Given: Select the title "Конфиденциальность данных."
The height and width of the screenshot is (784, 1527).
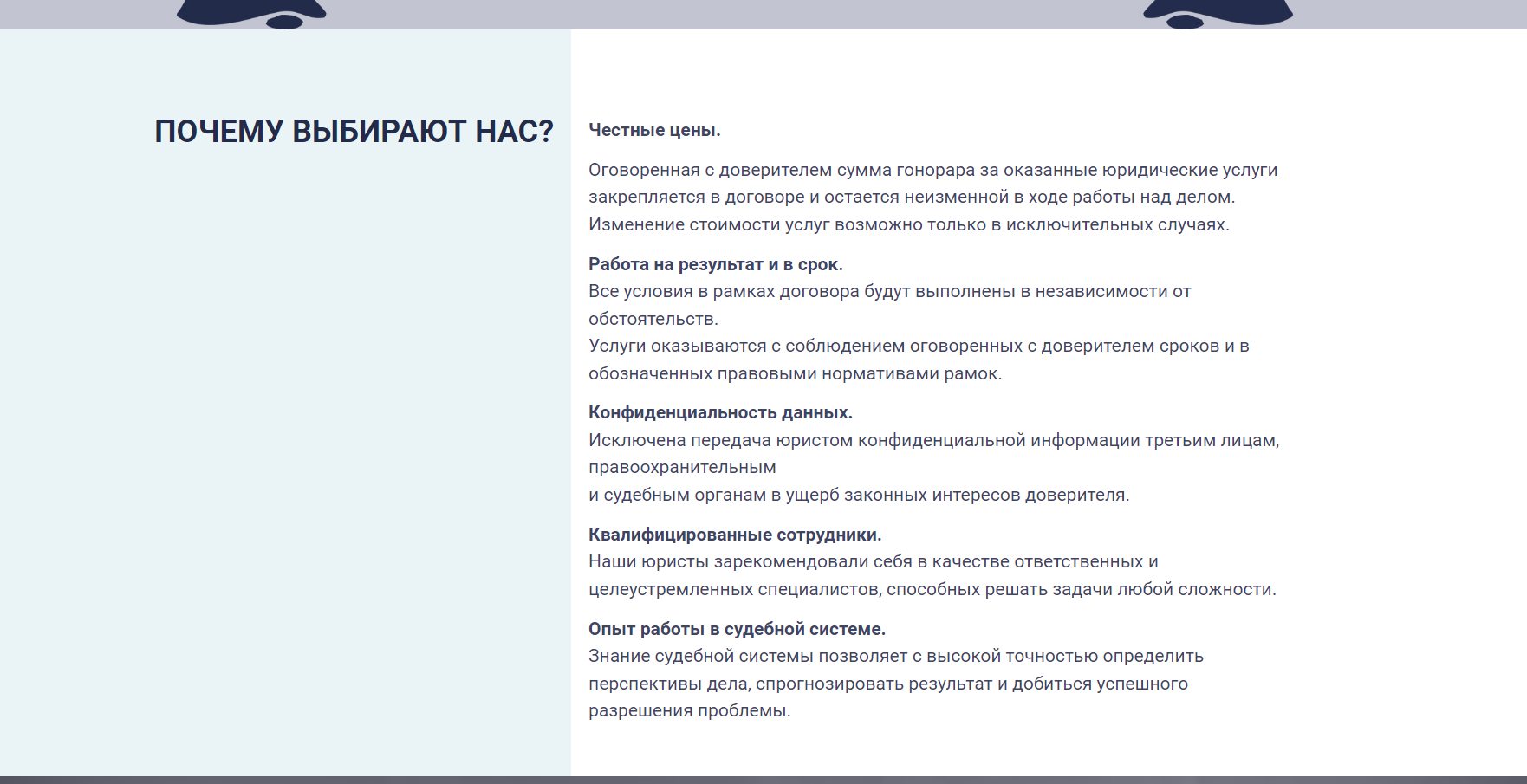Looking at the screenshot, I should 720,412.
